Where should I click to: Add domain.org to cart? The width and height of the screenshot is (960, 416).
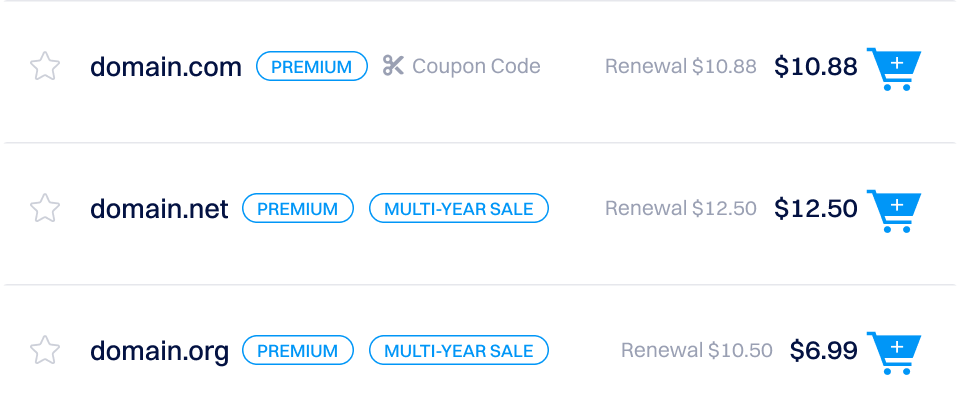tap(893, 351)
